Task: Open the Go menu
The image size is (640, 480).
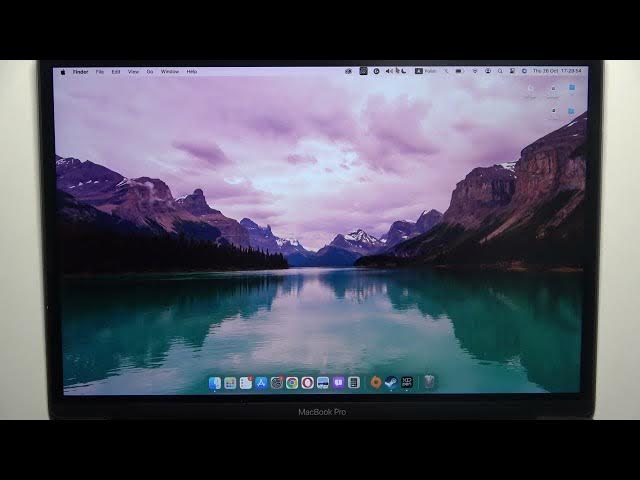Action: 150,72
